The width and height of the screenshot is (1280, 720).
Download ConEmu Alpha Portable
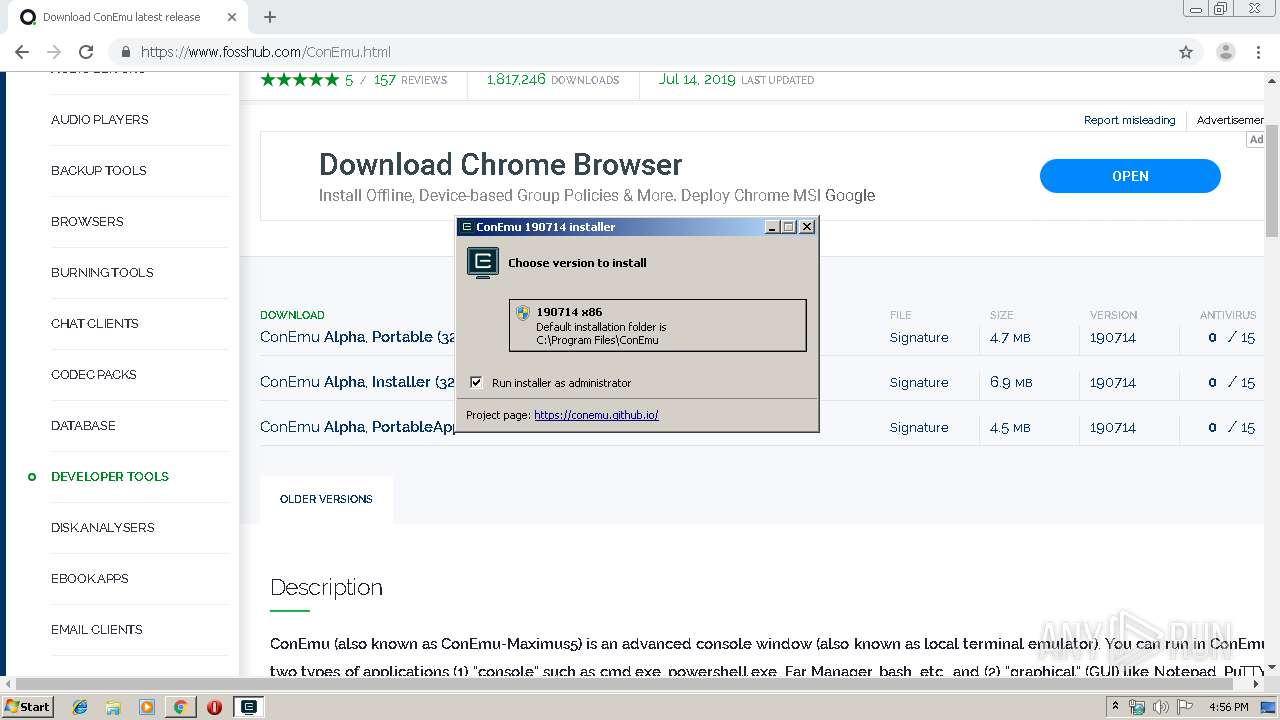point(358,337)
